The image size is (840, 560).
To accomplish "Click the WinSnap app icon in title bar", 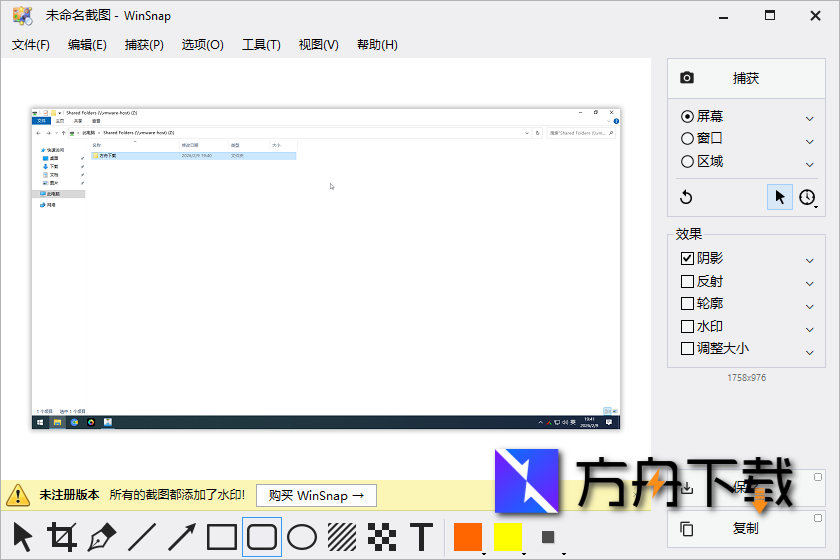I will [x=22, y=16].
